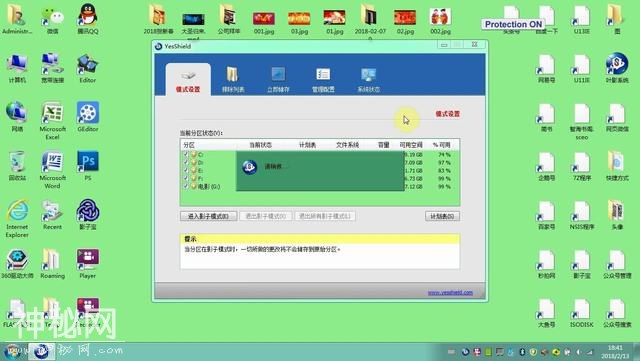Image resolution: width=640 pixels, height=361 pixels.
Task: Toggle the E: partition checkbox
Action: (x=186, y=170)
